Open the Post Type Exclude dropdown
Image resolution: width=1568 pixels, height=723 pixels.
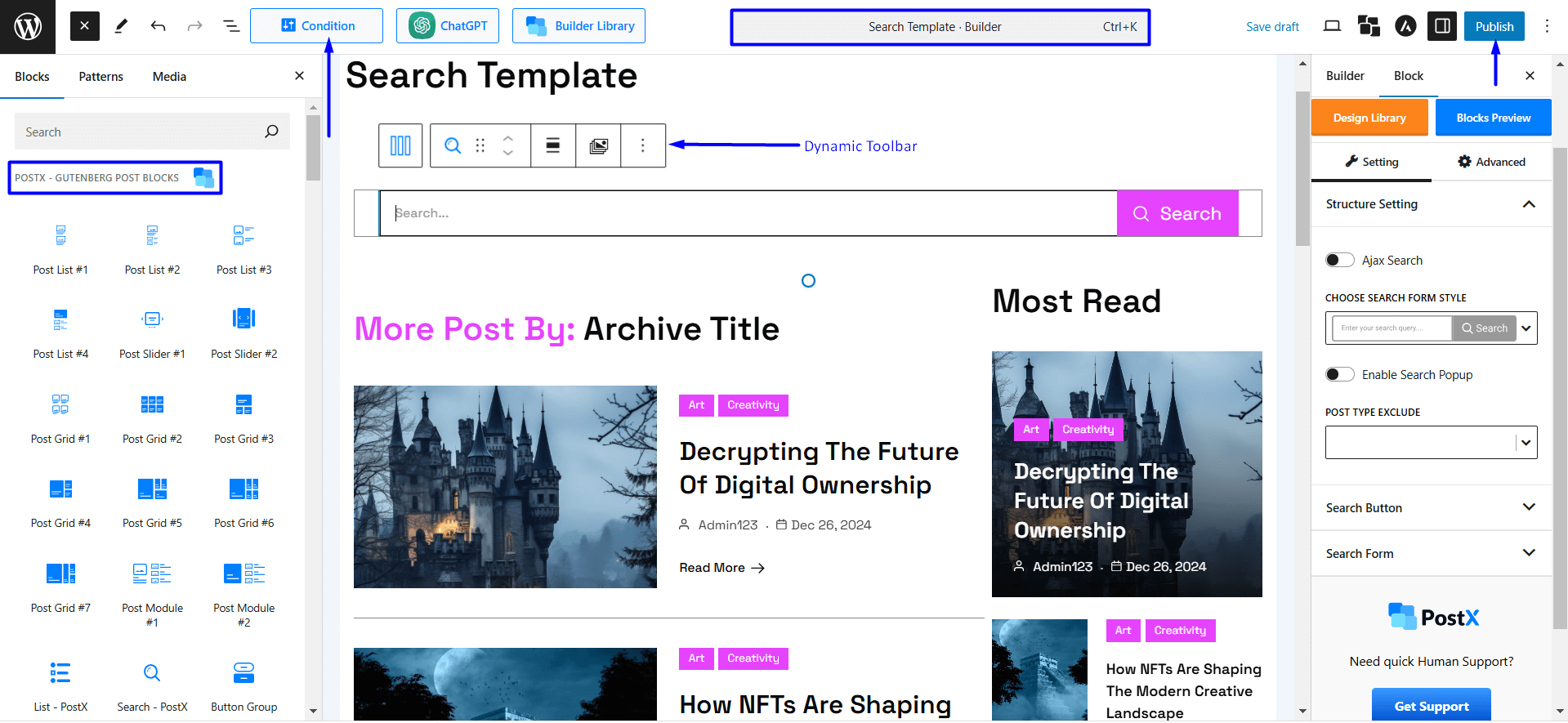pyautogui.click(x=1431, y=442)
